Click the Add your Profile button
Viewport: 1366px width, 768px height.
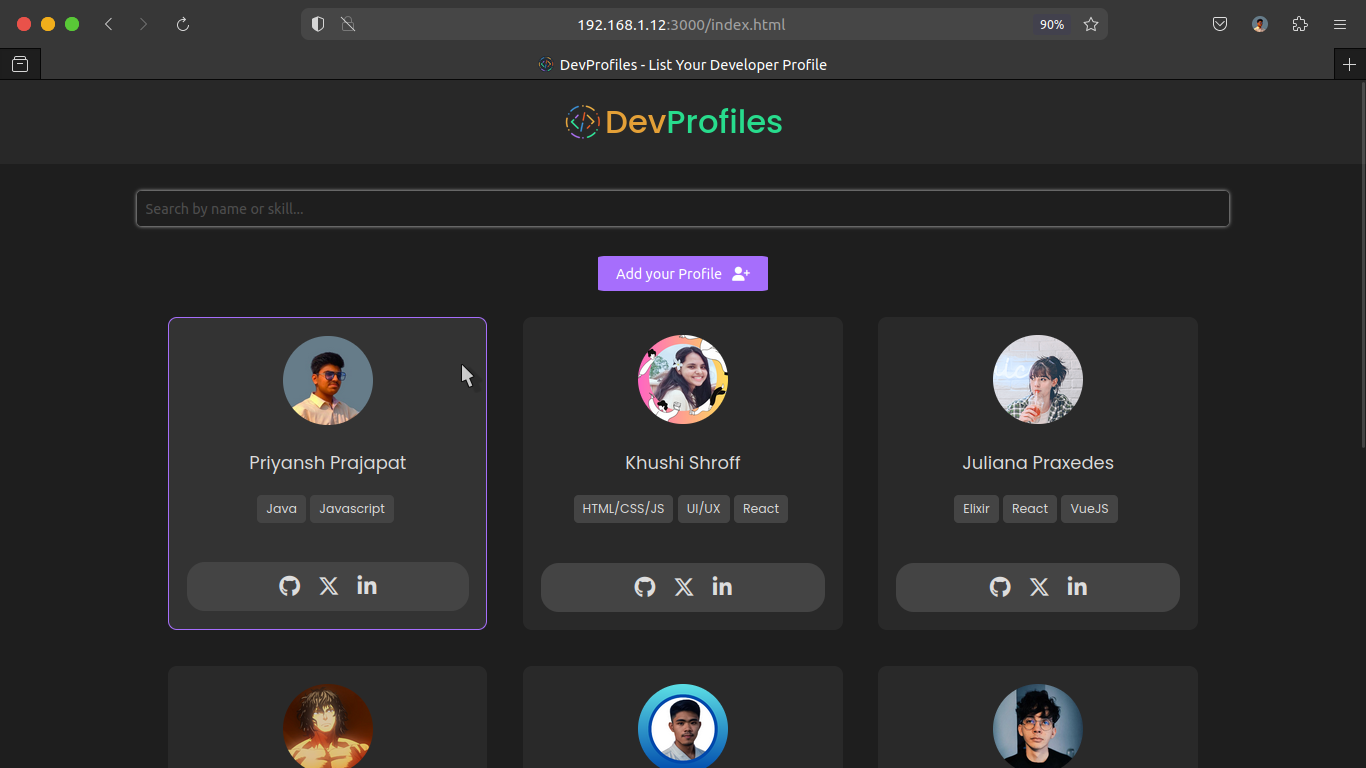[683, 274]
